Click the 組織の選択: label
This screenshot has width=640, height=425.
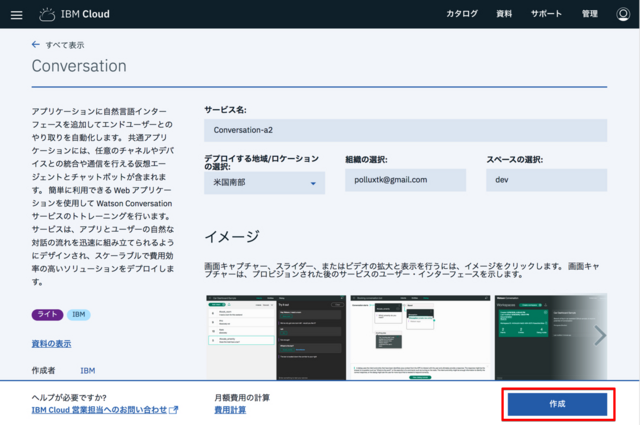(x=366, y=160)
